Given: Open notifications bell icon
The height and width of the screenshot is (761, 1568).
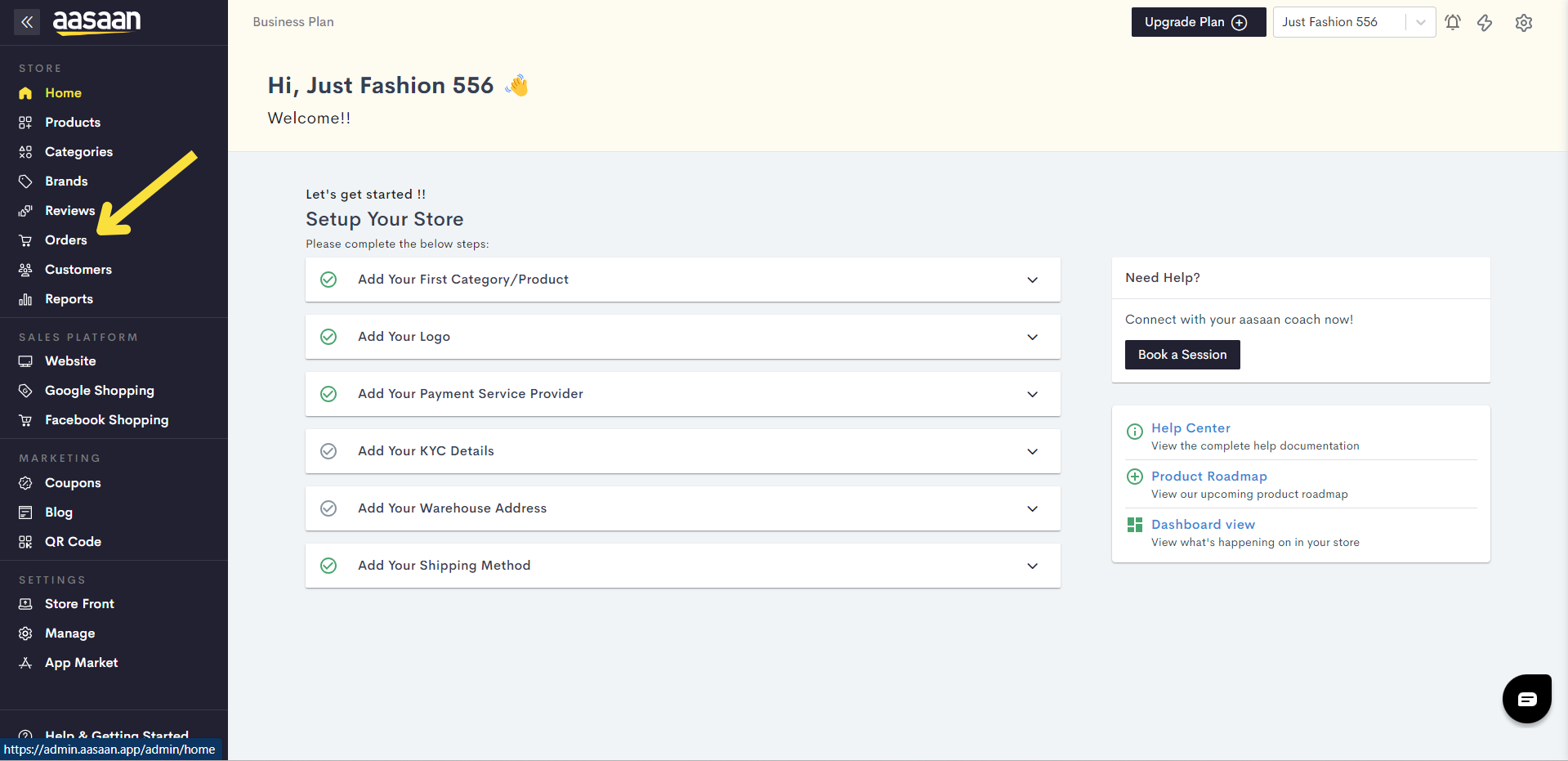Looking at the screenshot, I should coord(1453,22).
